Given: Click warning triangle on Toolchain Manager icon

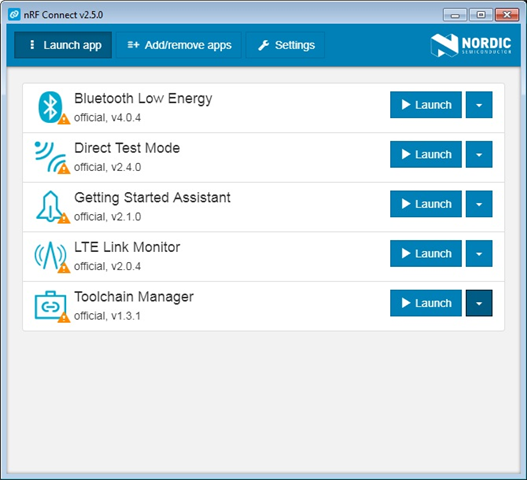Looking at the screenshot, I should [x=64, y=317].
